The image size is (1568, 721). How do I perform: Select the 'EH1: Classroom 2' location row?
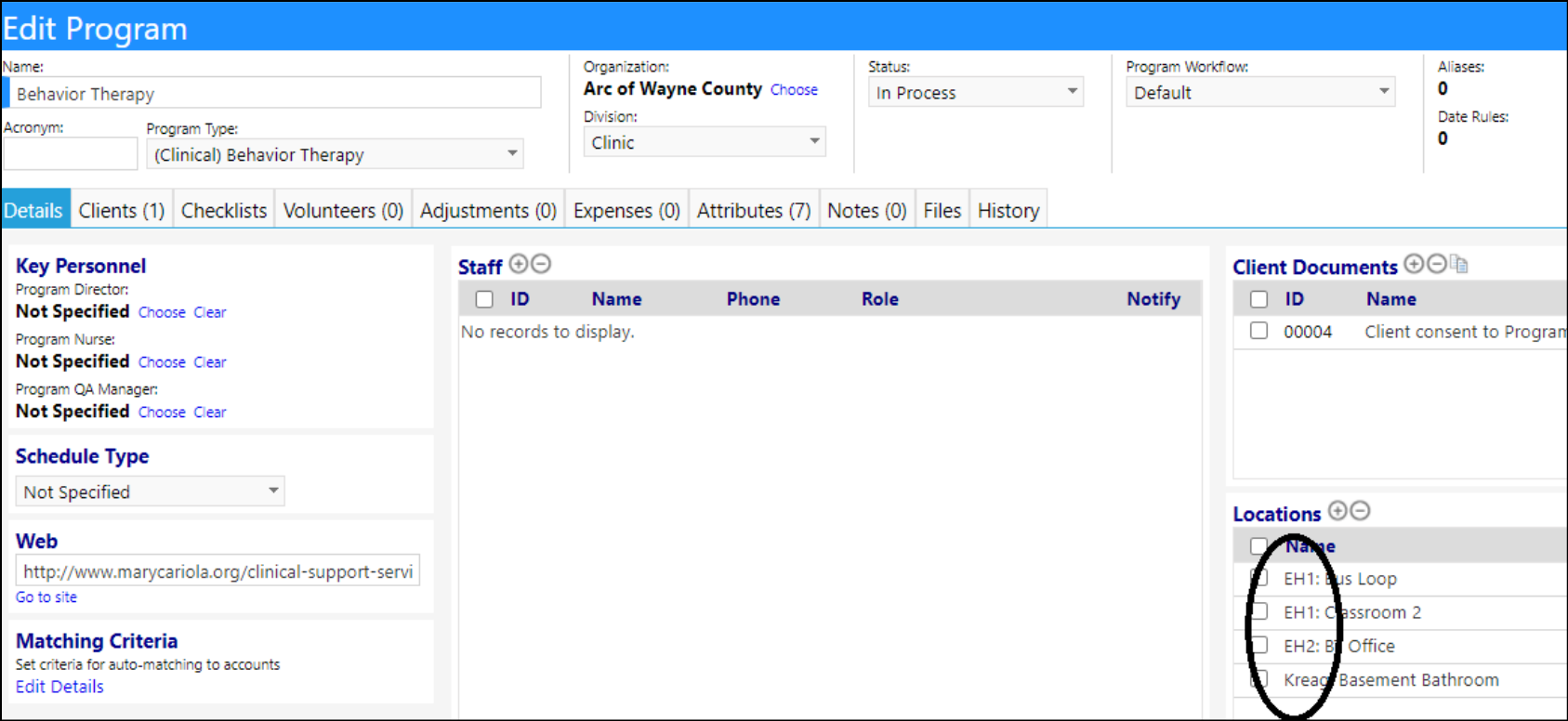(x=1401, y=612)
